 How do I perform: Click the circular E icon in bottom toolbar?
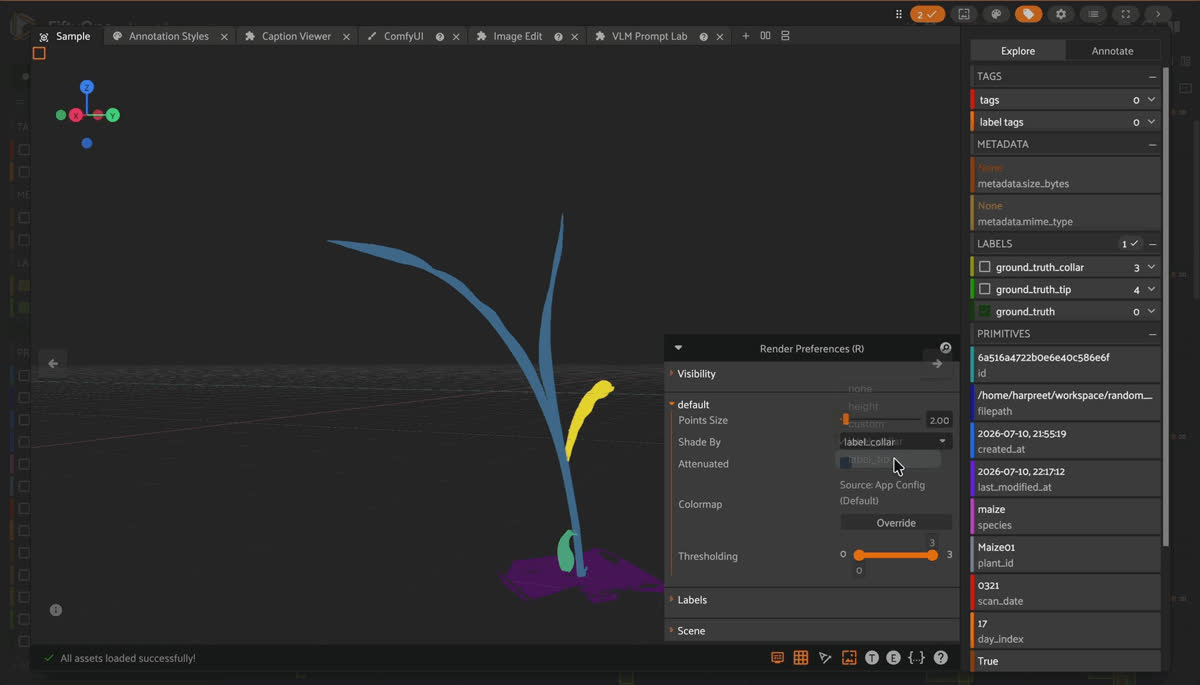click(893, 657)
